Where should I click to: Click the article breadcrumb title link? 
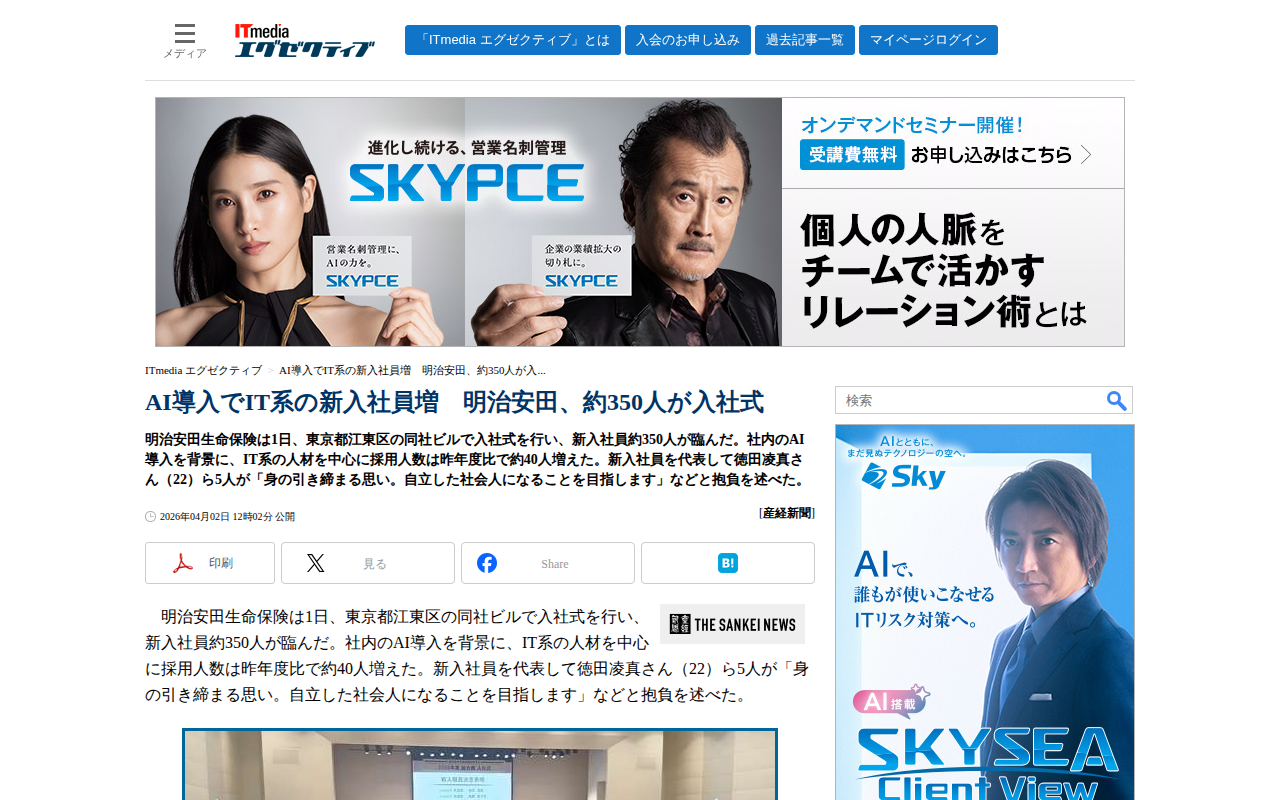click(x=412, y=370)
